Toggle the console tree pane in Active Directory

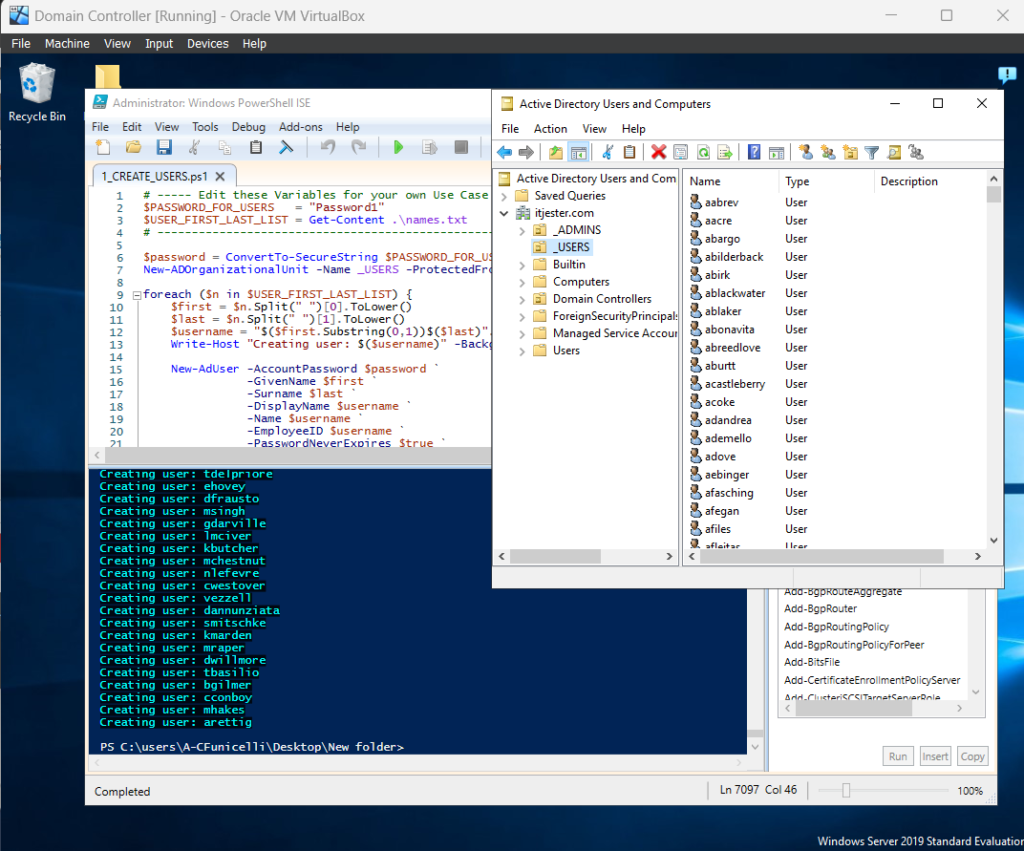579,152
